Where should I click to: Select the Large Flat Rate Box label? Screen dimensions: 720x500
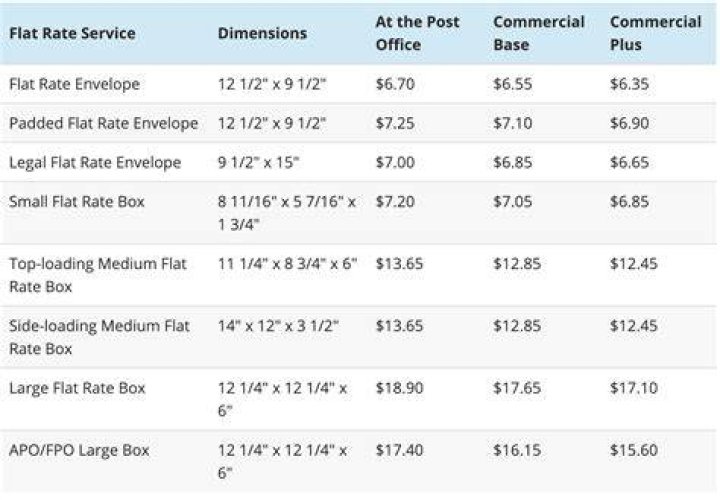[77, 388]
